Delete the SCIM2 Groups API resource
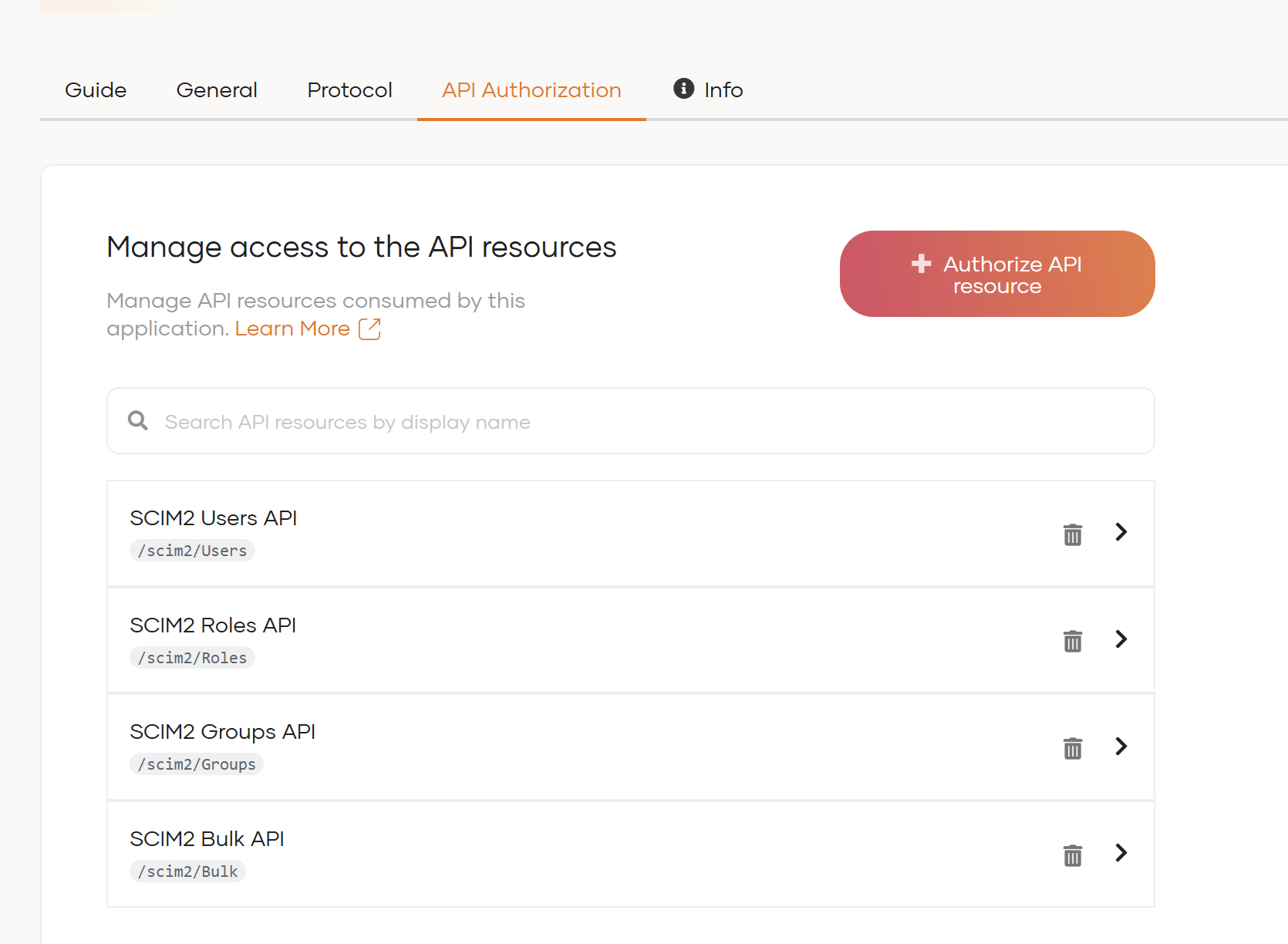This screenshot has height=944, width=1288. (x=1072, y=747)
